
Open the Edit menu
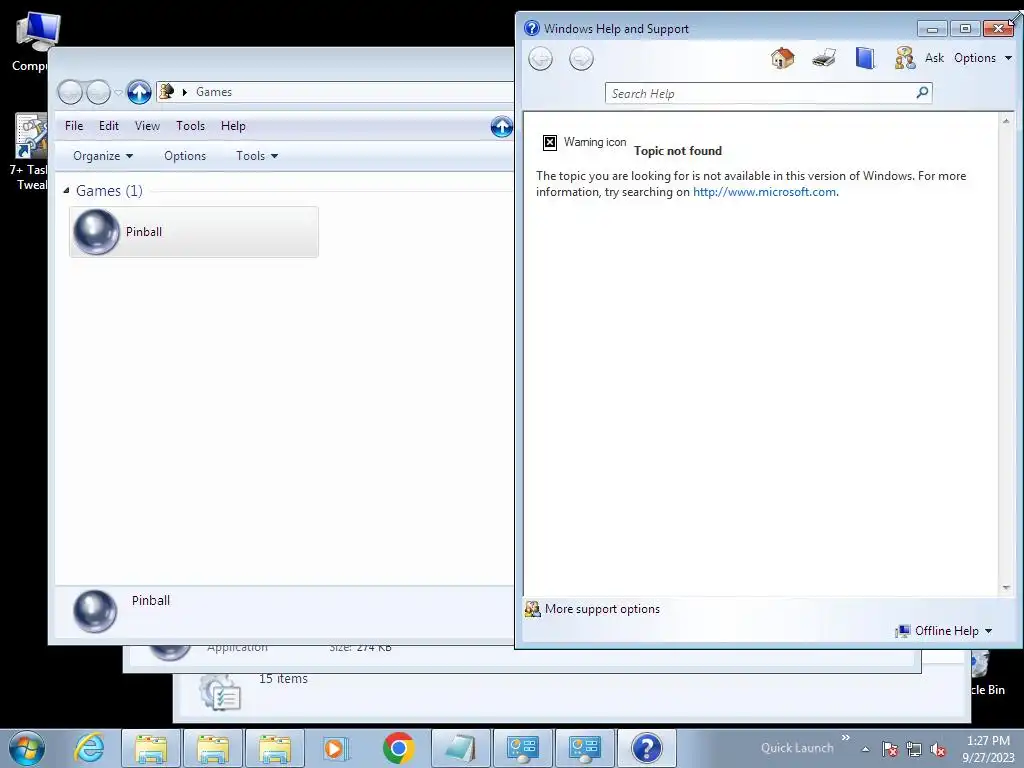(x=108, y=126)
